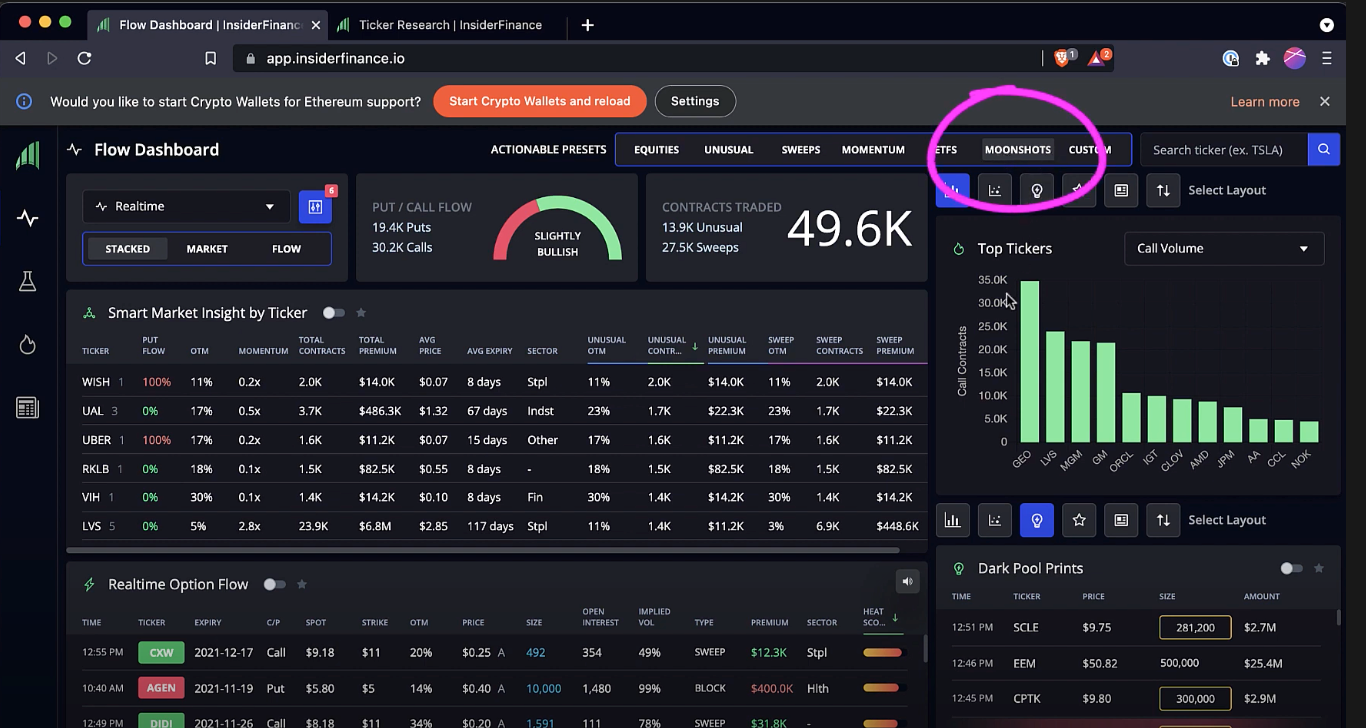
Task: Click the Slightly Bullish put/call gauge
Action: click(557, 228)
